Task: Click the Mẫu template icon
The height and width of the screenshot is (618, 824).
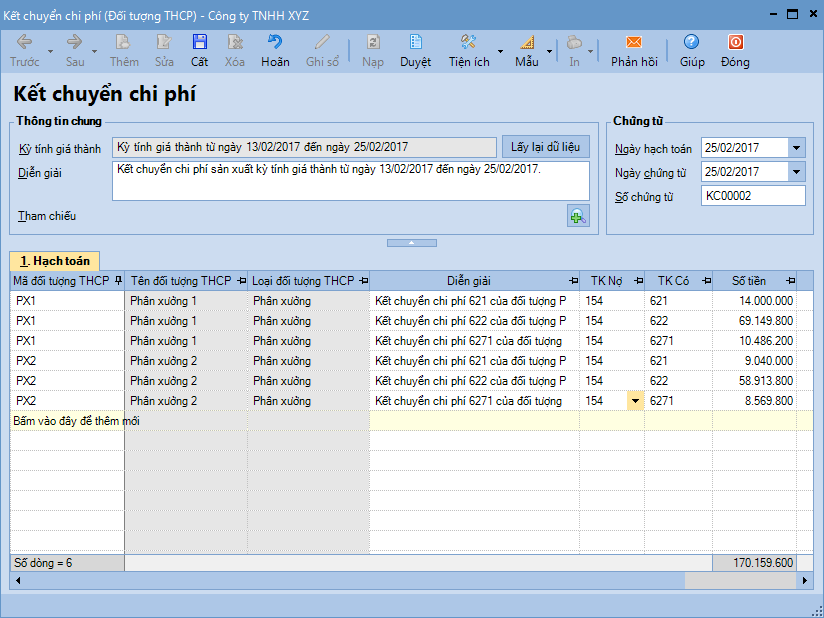Action: click(527, 43)
